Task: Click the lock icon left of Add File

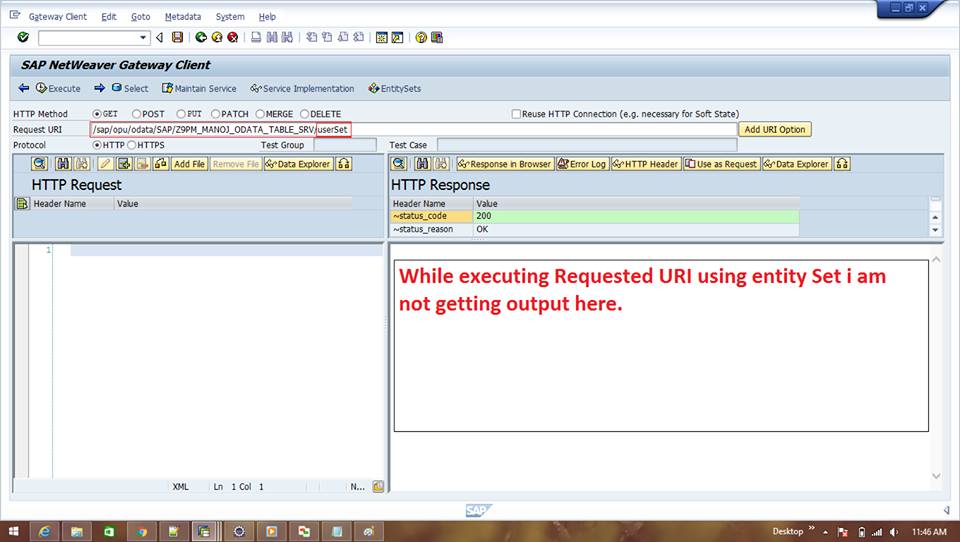Action: point(161,164)
